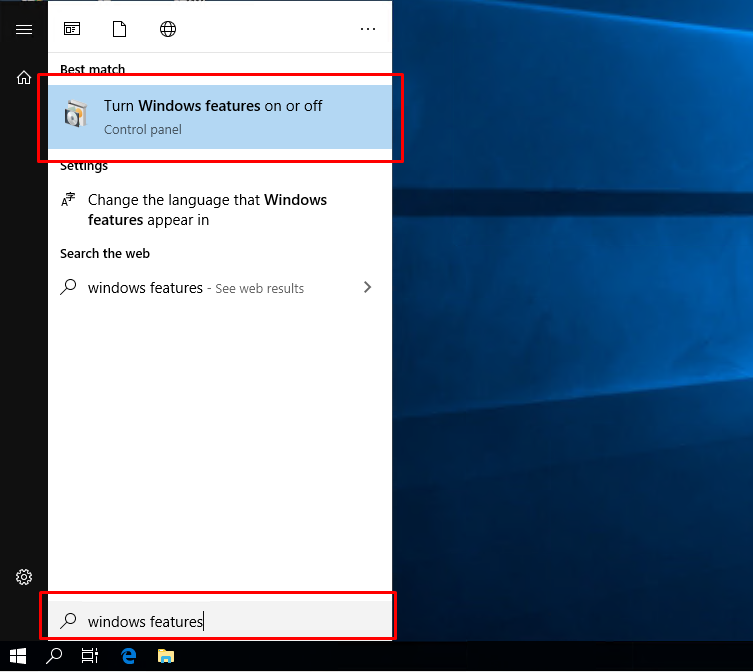Select the magnifier icon inside the search box
753x672 pixels.
(x=68, y=621)
